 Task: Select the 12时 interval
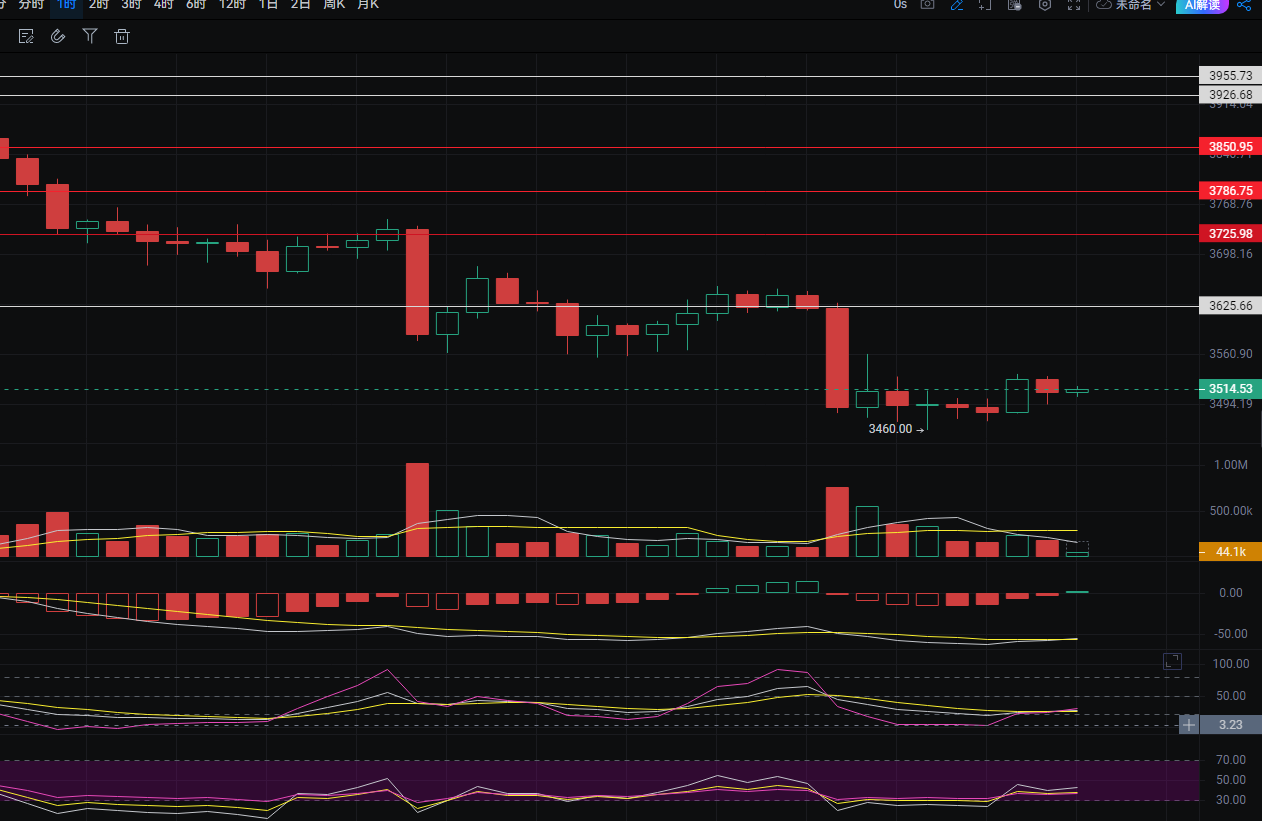[x=232, y=5]
